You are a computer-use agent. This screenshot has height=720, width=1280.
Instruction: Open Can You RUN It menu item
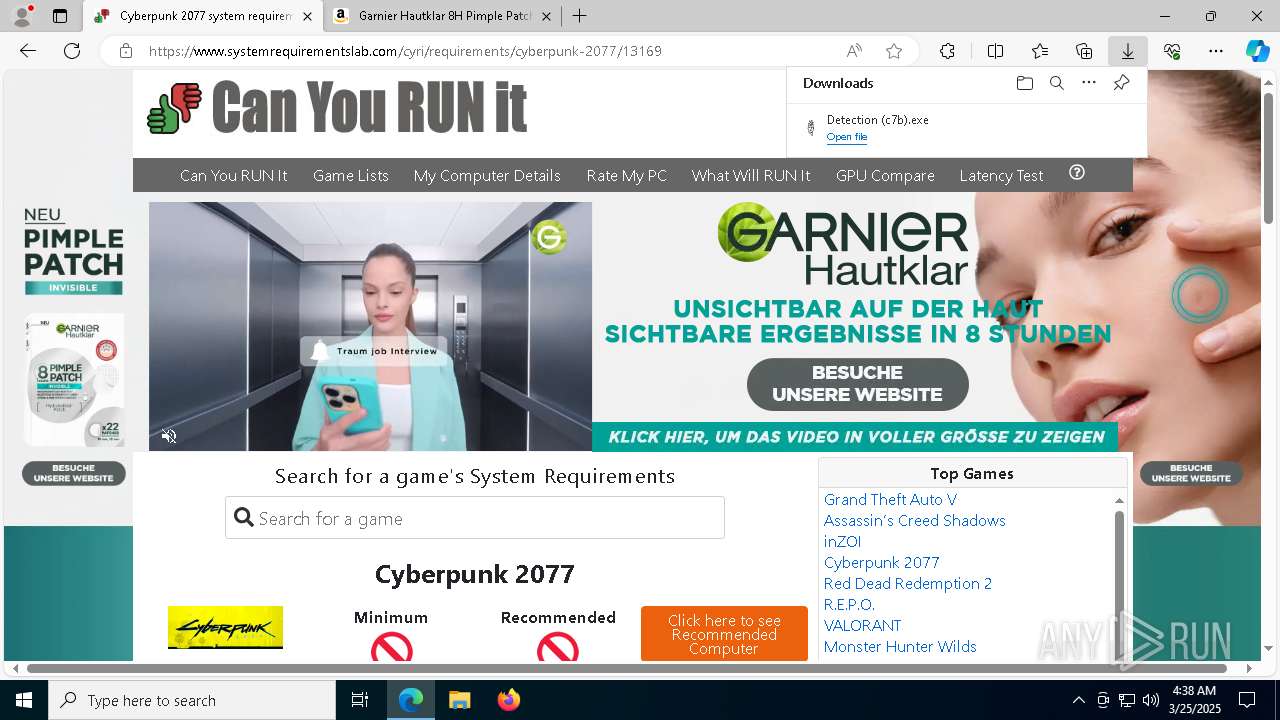(x=234, y=175)
